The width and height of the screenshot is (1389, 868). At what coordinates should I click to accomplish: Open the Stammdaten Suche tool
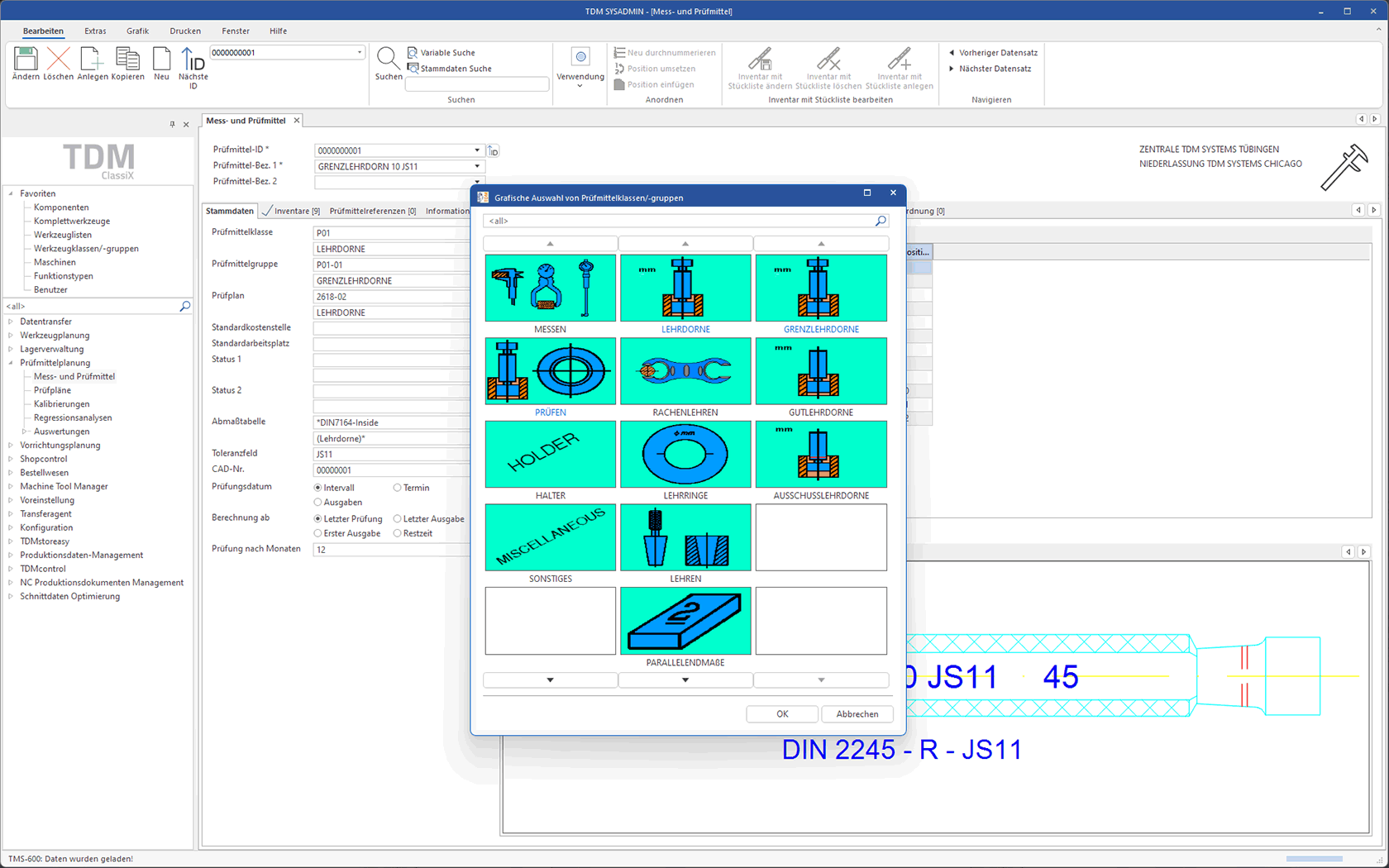(450, 69)
